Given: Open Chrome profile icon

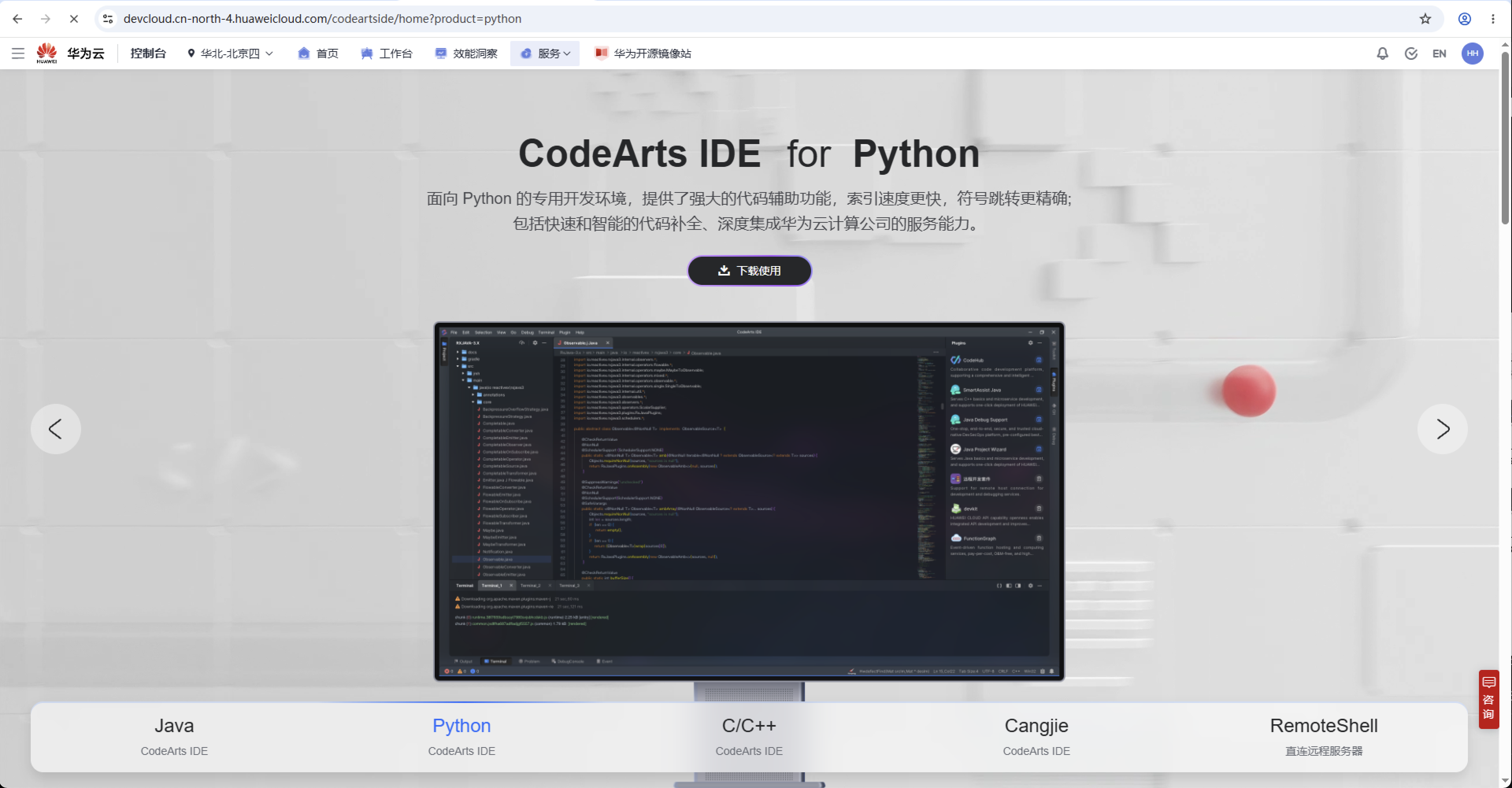Looking at the screenshot, I should coord(1464,19).
